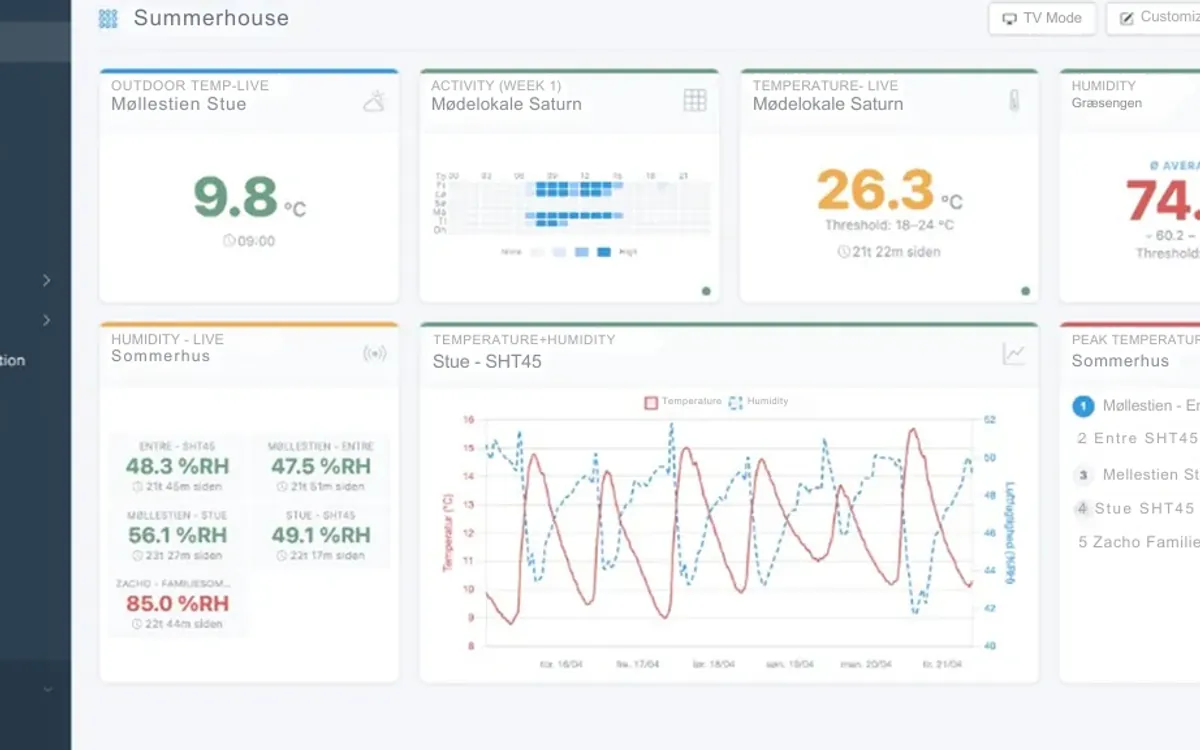Viewport: 1200px width, 750px height.
Task: Click the Humidity Græsengen card title
Action: [x=1106, y=94]
